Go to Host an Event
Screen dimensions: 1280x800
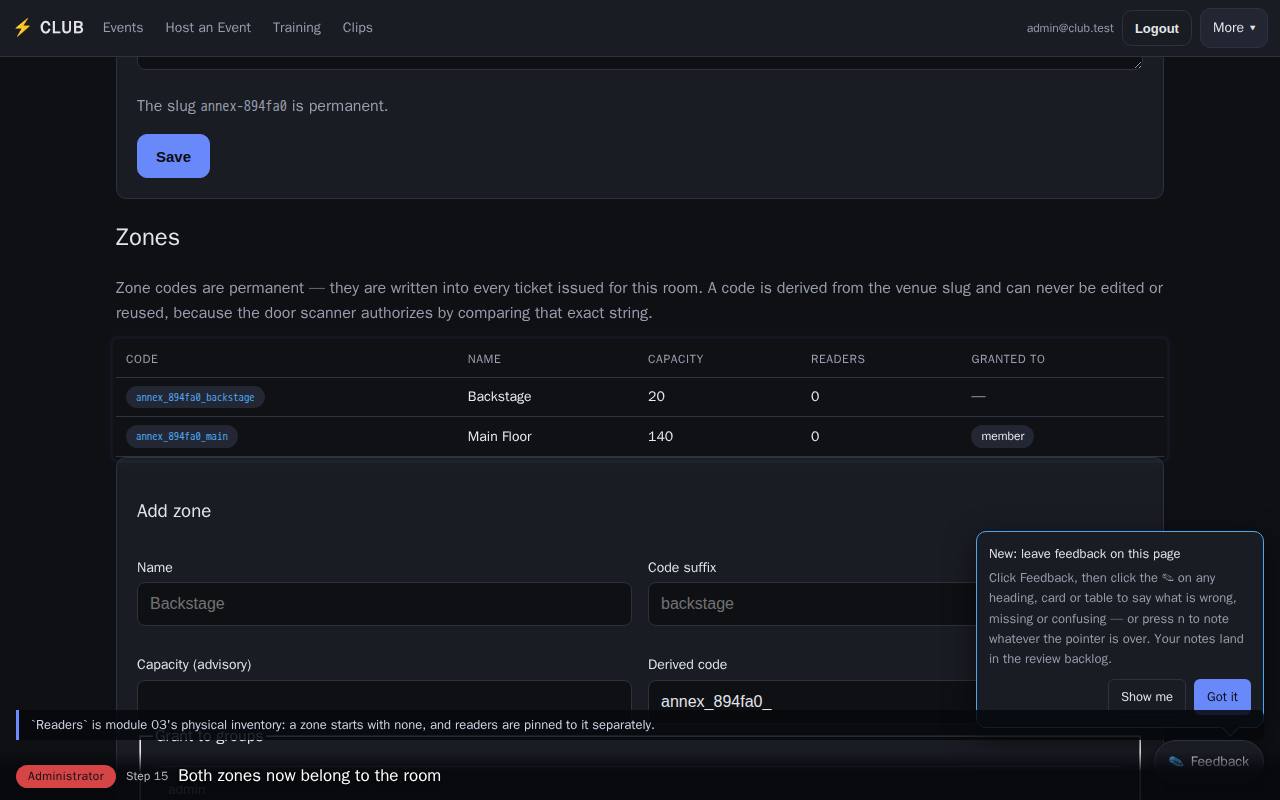(208, 28)
